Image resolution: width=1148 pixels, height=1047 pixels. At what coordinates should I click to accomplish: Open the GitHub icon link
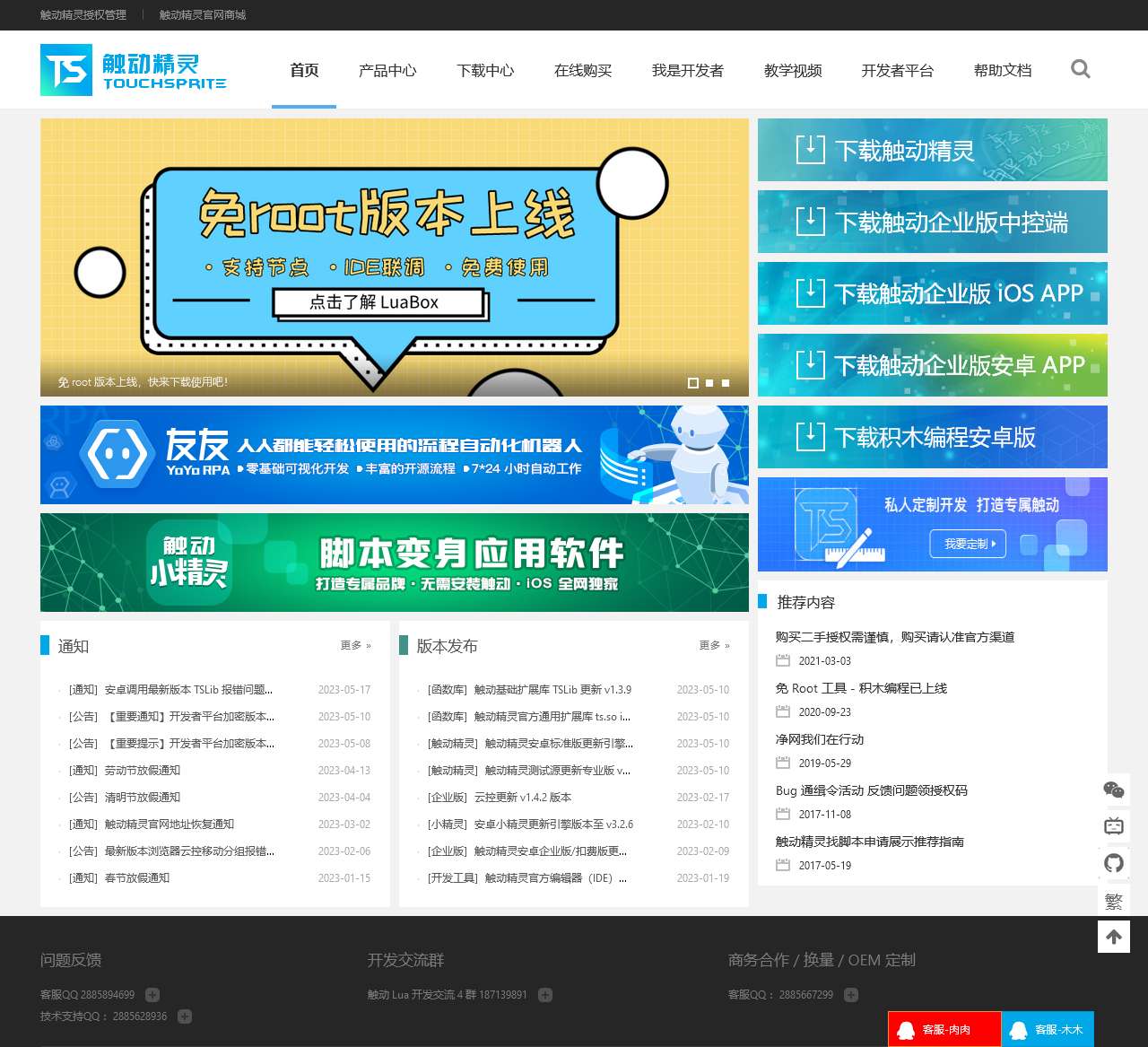(1113, 863)
